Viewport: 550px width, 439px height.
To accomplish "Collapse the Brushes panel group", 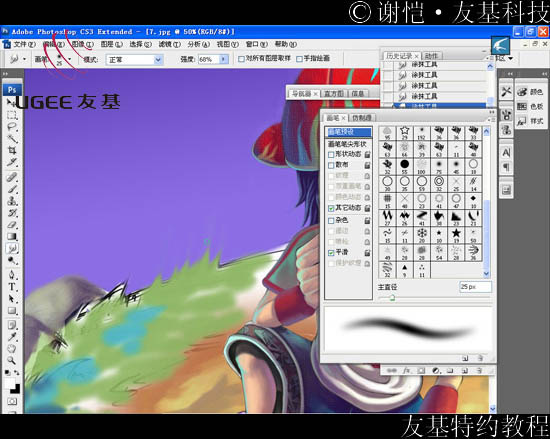I will click(491, 112).
